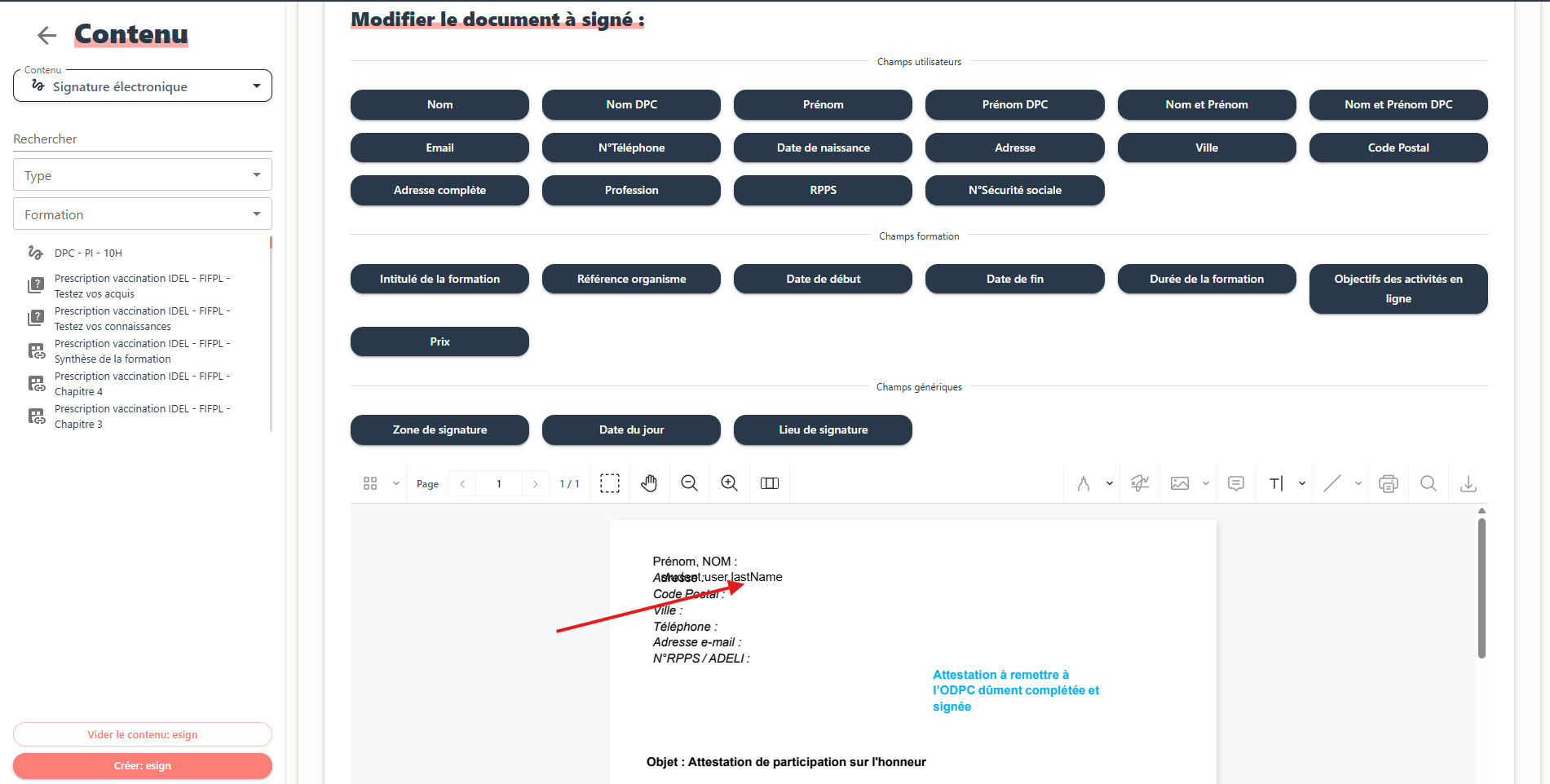Insert the N°Sécurité sociale field
1550x784 pixels.
pos(1015,190)
